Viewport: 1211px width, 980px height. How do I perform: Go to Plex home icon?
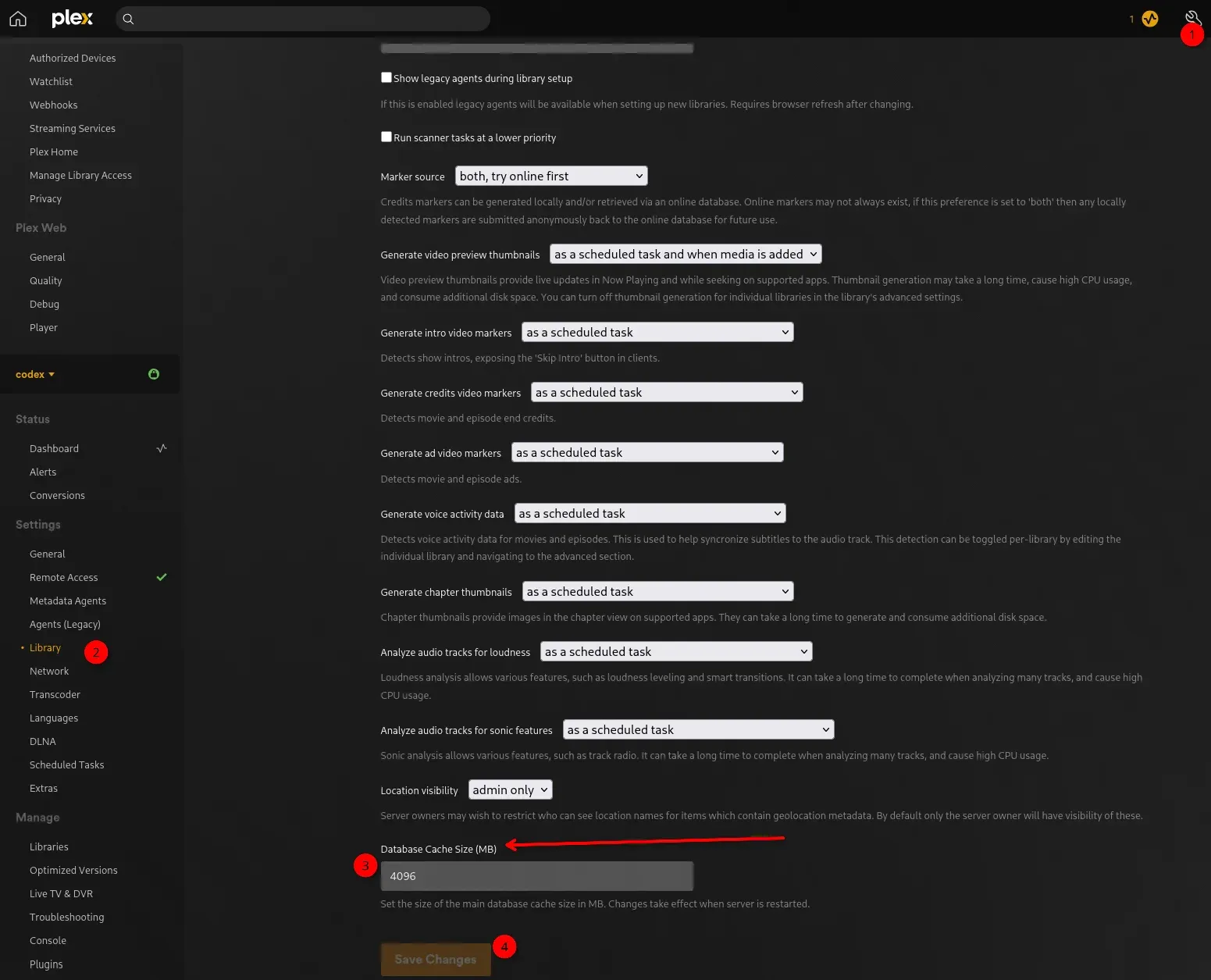point(18,19)
